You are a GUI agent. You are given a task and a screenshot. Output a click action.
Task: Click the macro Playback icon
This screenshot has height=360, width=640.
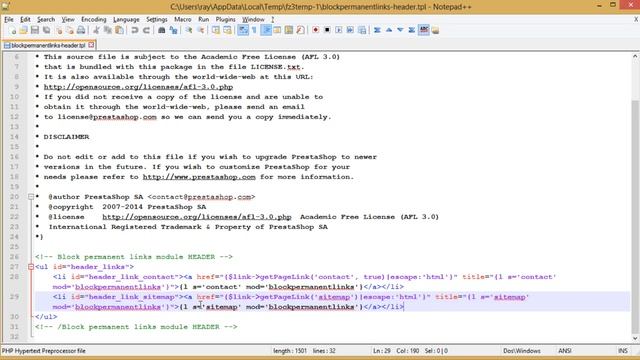tap(338, 30)
